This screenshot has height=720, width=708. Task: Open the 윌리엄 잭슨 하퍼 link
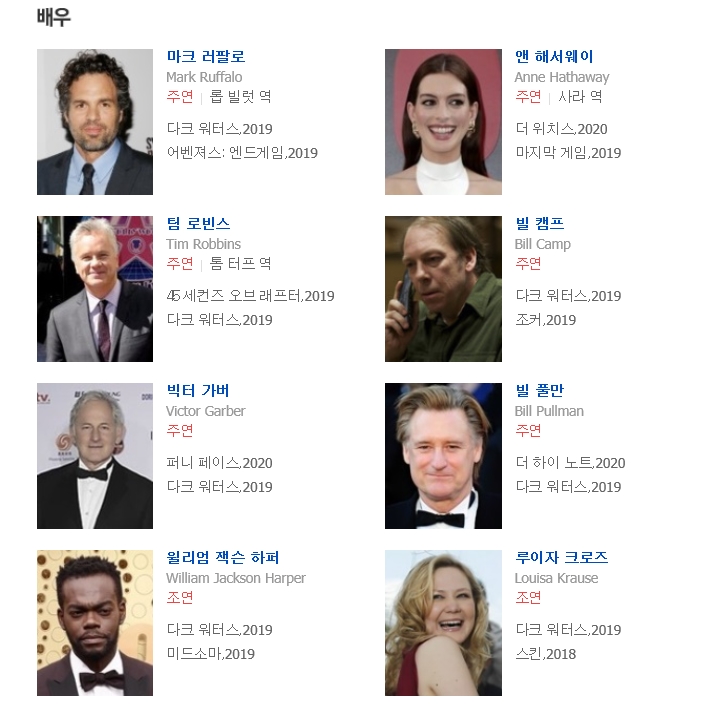pyautogui.click(x=223, y=558)
